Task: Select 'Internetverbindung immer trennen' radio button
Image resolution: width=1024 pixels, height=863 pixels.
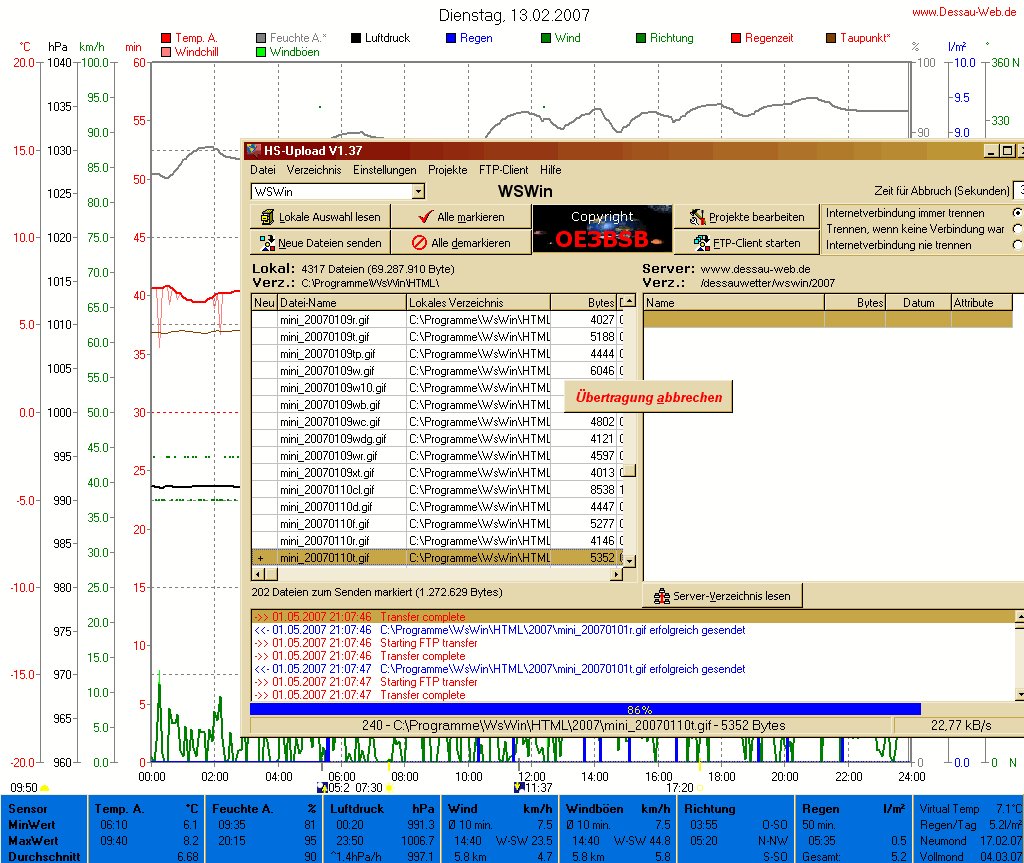Action: click(x=1017, y=213)
